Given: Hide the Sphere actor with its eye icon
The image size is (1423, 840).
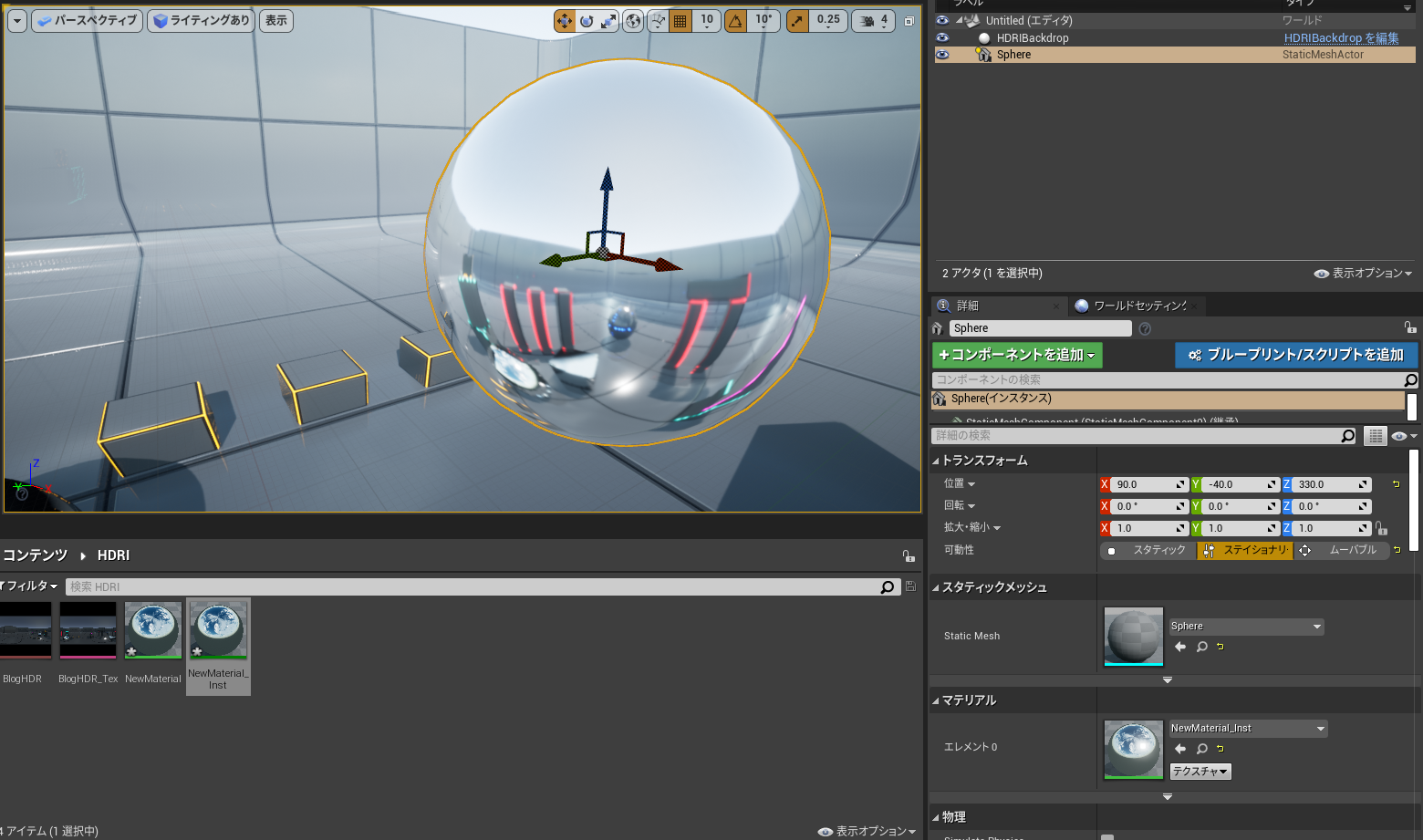Looking at the screenshot, I should [x=942, y=55].
